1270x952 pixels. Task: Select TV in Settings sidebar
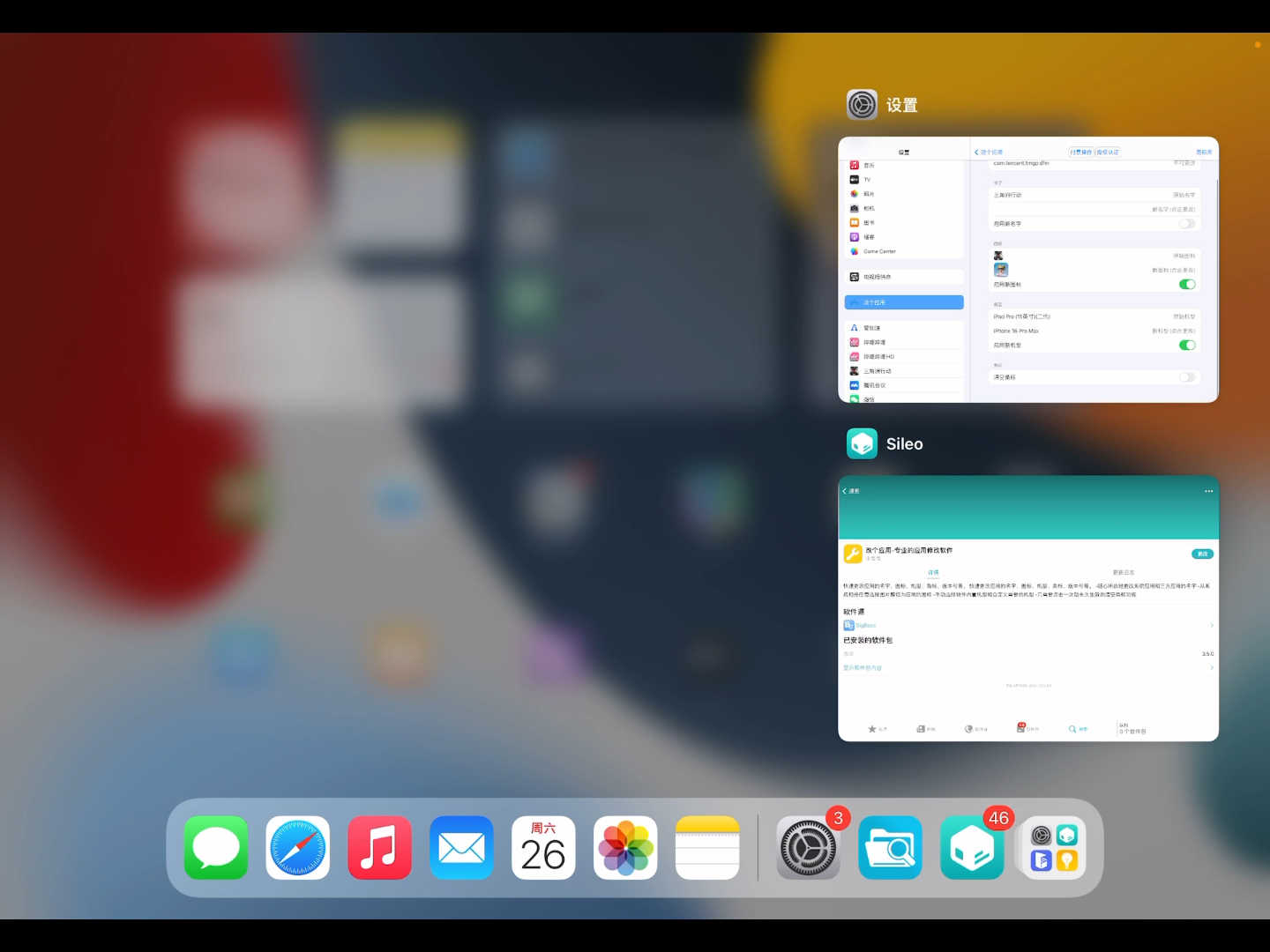[904, 180]
